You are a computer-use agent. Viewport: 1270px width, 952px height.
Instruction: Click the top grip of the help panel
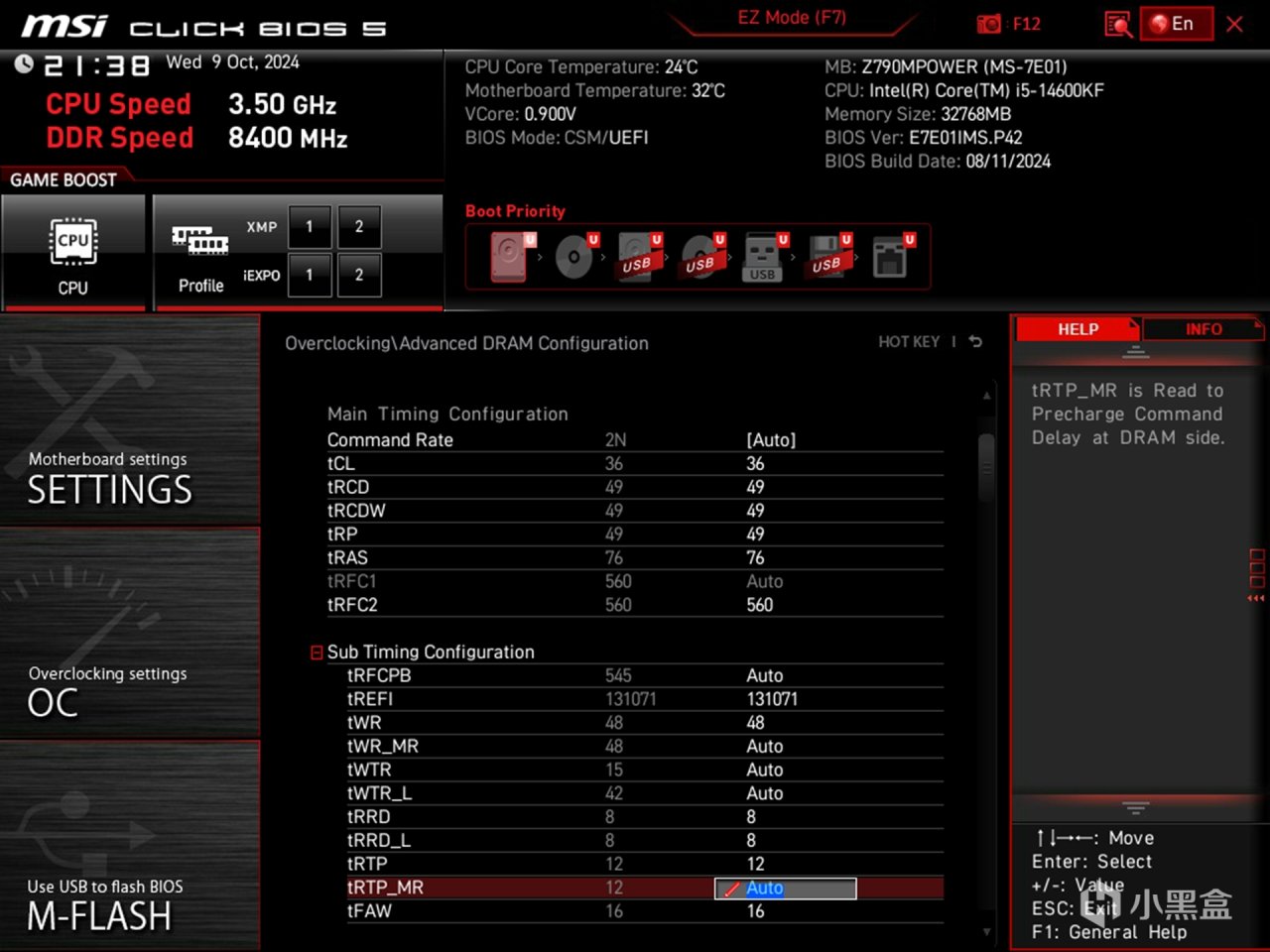coord(1136,353)
